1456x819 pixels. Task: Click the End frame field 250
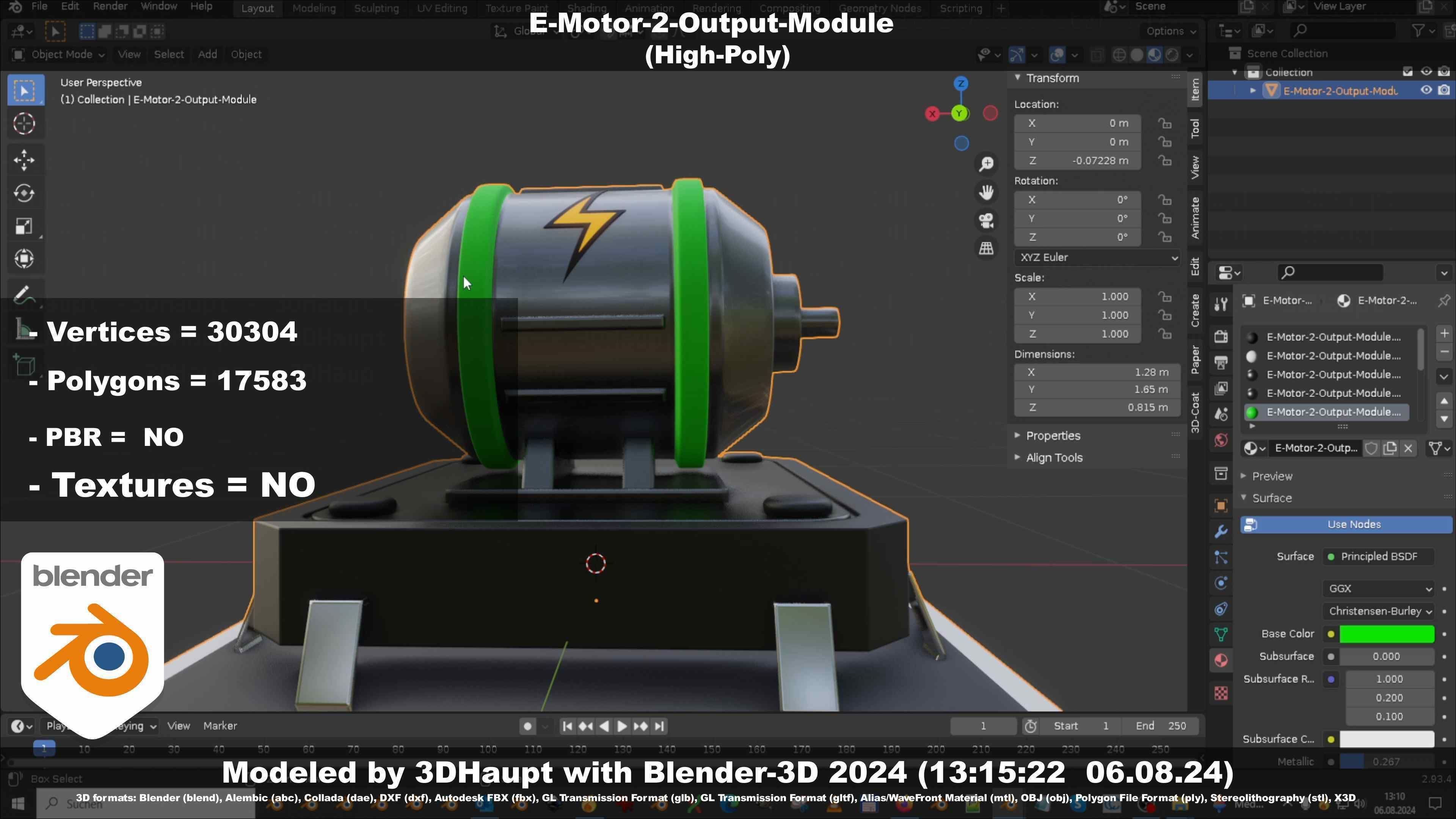click(1161, 726)
